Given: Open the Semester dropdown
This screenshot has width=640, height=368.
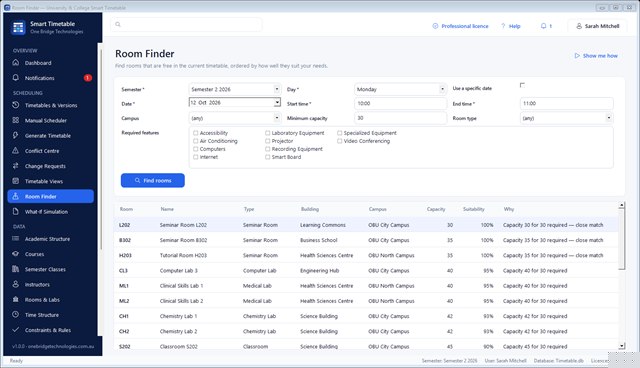Looking at the screenshot, I should pyautogui.click(x=235, y=89).
